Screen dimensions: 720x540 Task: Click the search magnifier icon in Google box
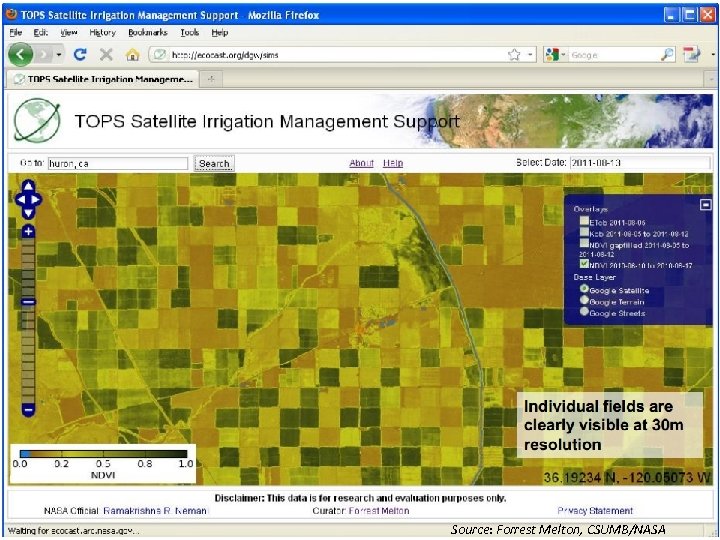667,55
